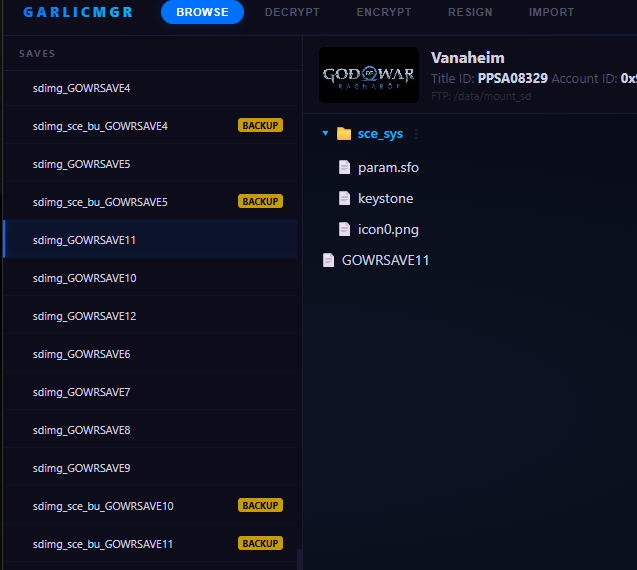Select save sdimg_sce_bu_GOWRSAVE11
Viewport: 637px width, 570px height.
point(150,544)
